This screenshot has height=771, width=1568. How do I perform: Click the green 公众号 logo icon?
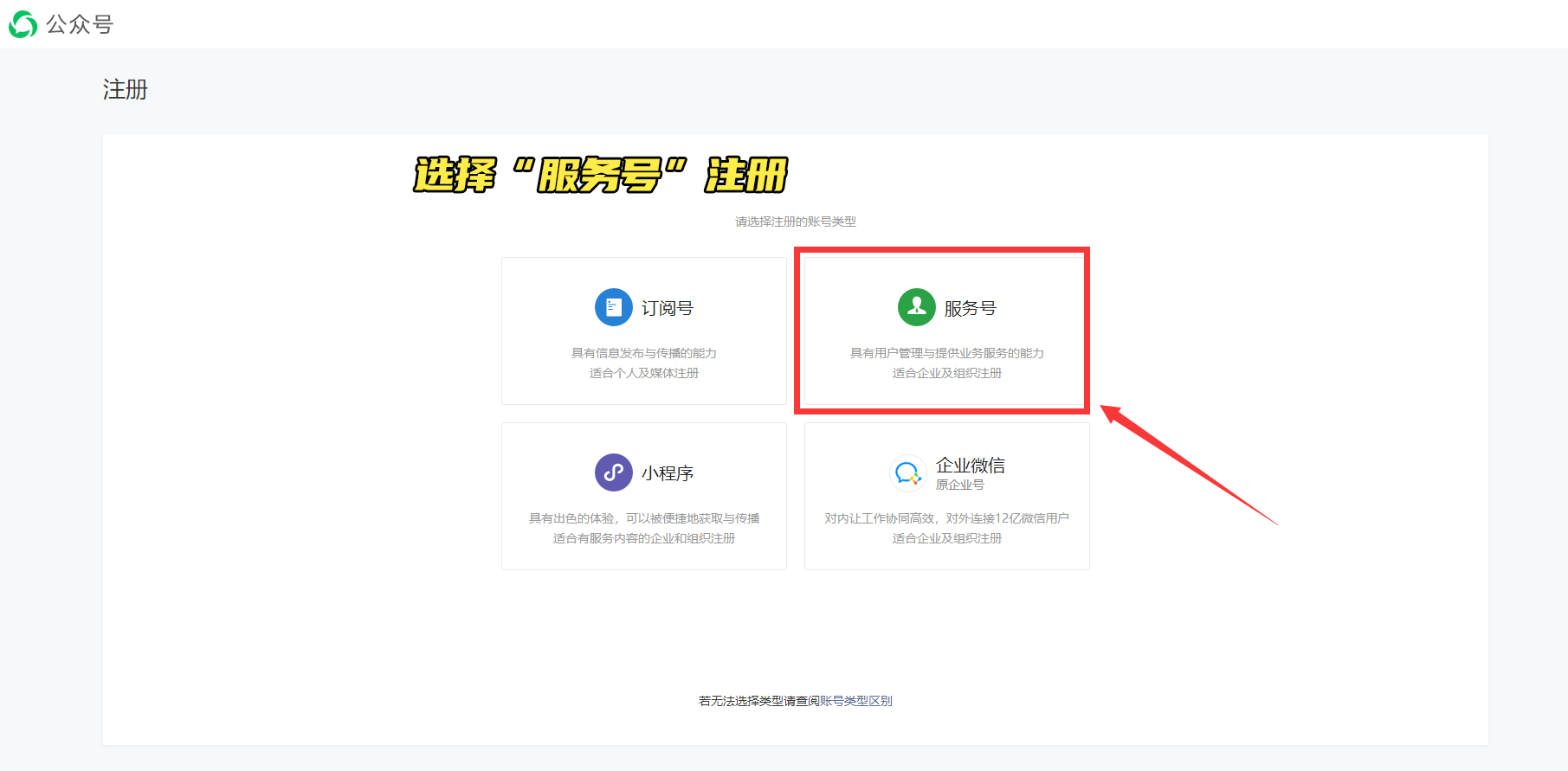click(x=23, y=24)
